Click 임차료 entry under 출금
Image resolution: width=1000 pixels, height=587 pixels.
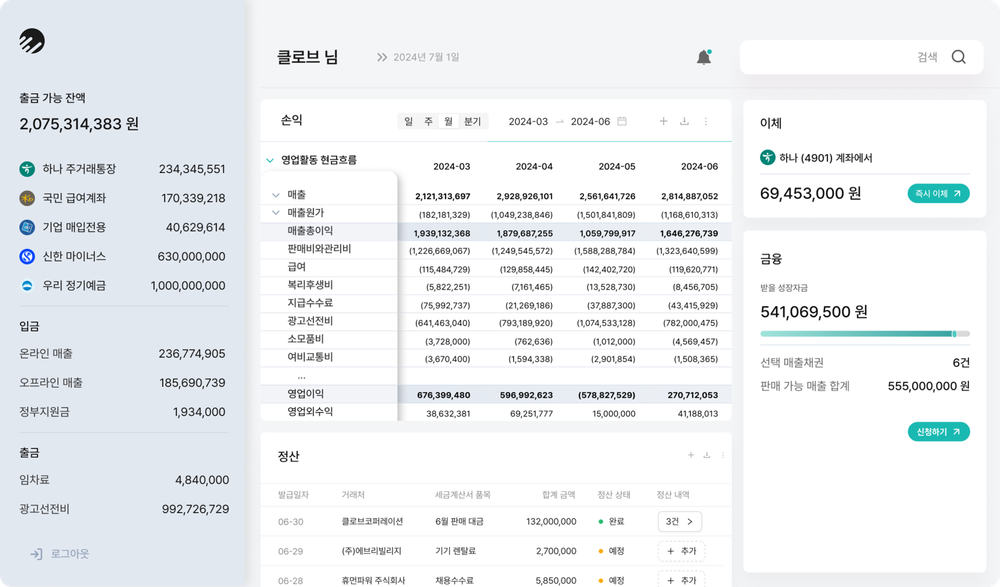[x=124, y=480]
